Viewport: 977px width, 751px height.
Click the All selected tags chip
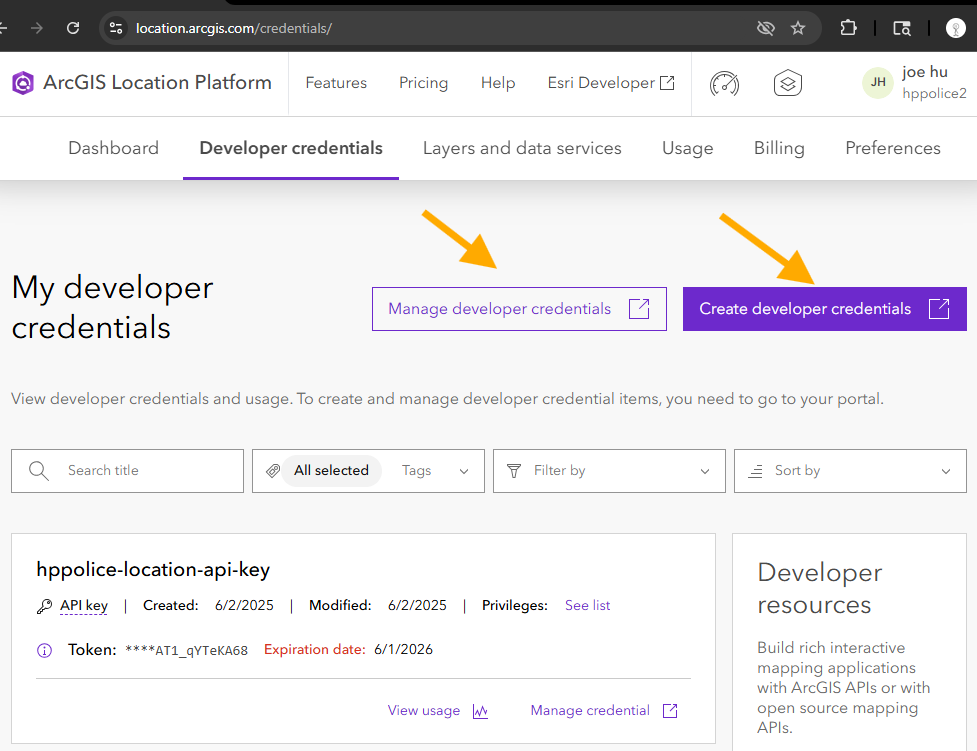[x=331, y=471]
